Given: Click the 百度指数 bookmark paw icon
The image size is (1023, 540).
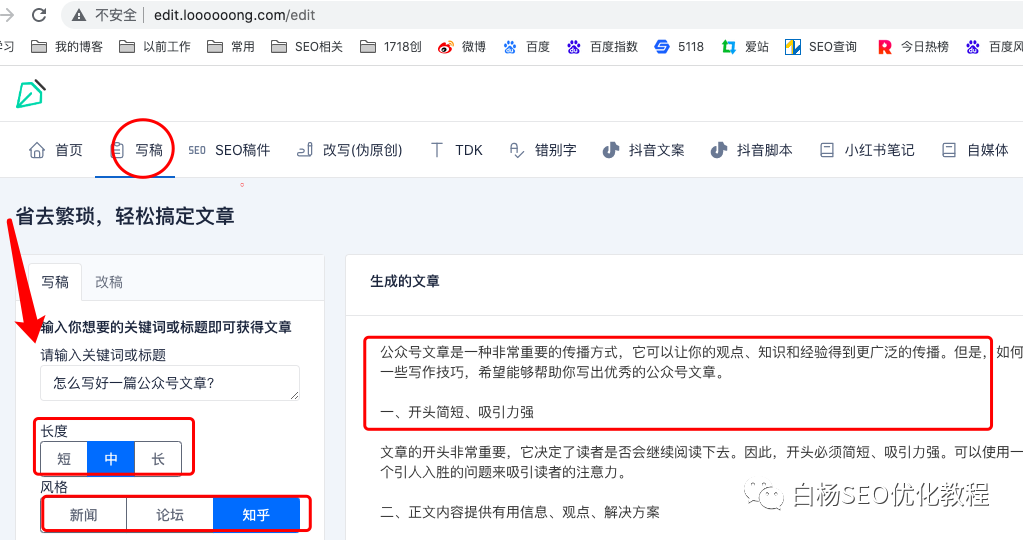Looking at the screenshot, I should [573, 47].
